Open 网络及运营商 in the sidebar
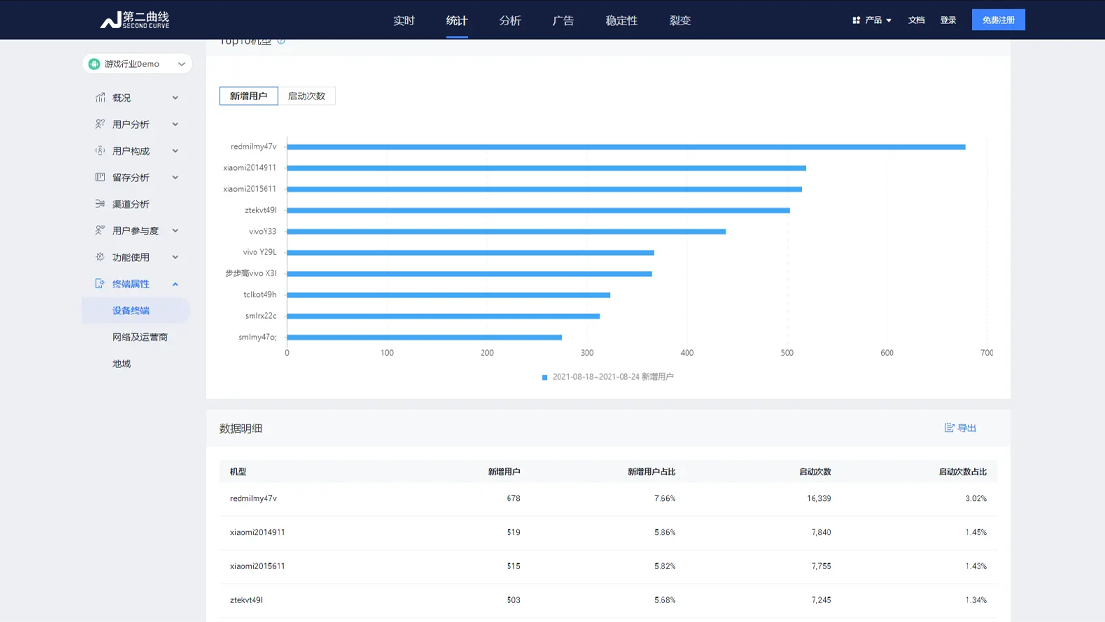Image resolution: width=1105 pixels, height=622 pixels. (x=140, y=337)
